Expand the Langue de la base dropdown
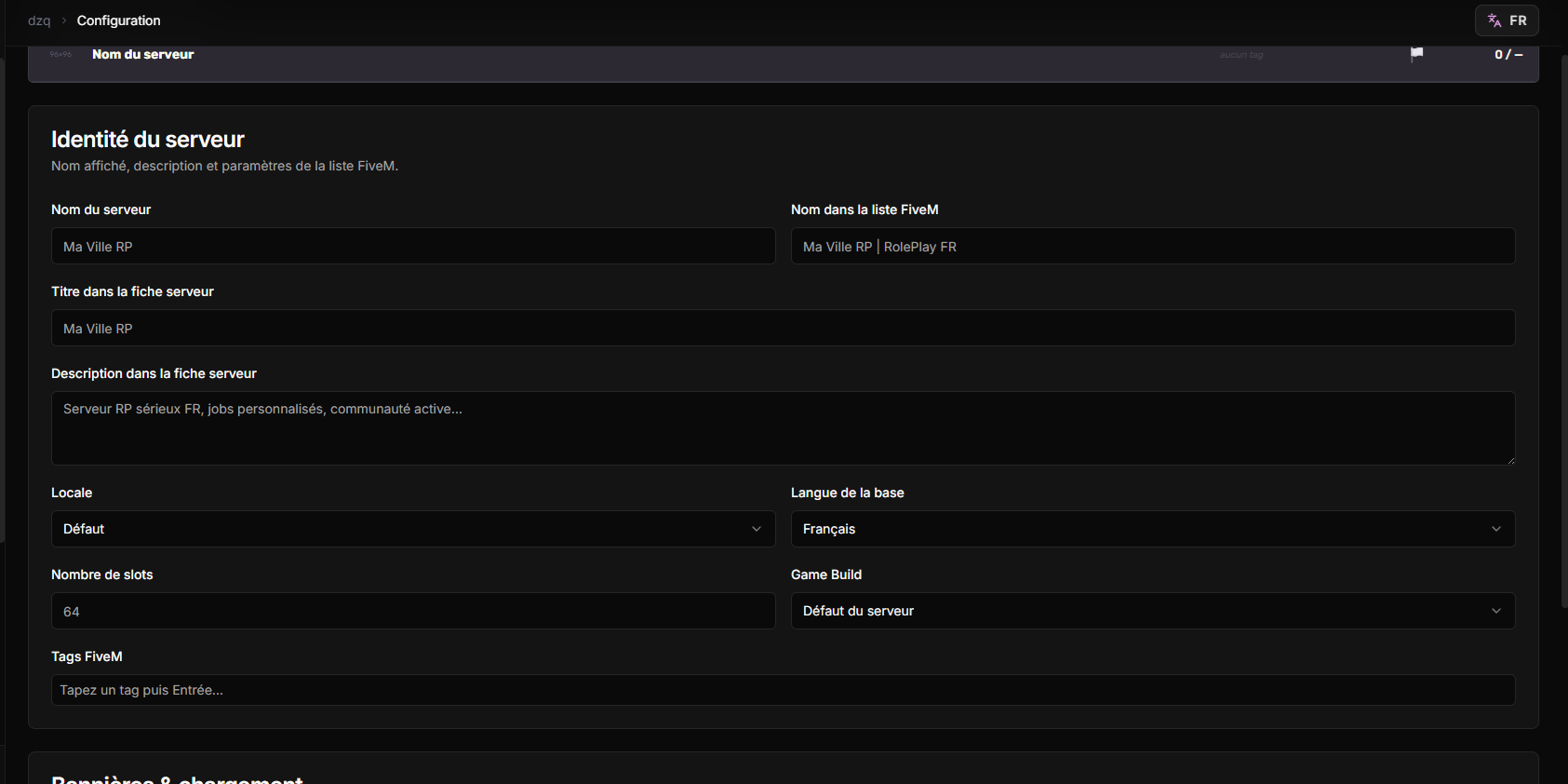This screenshot has width=1568, height=784. [x=1153, y=529]
